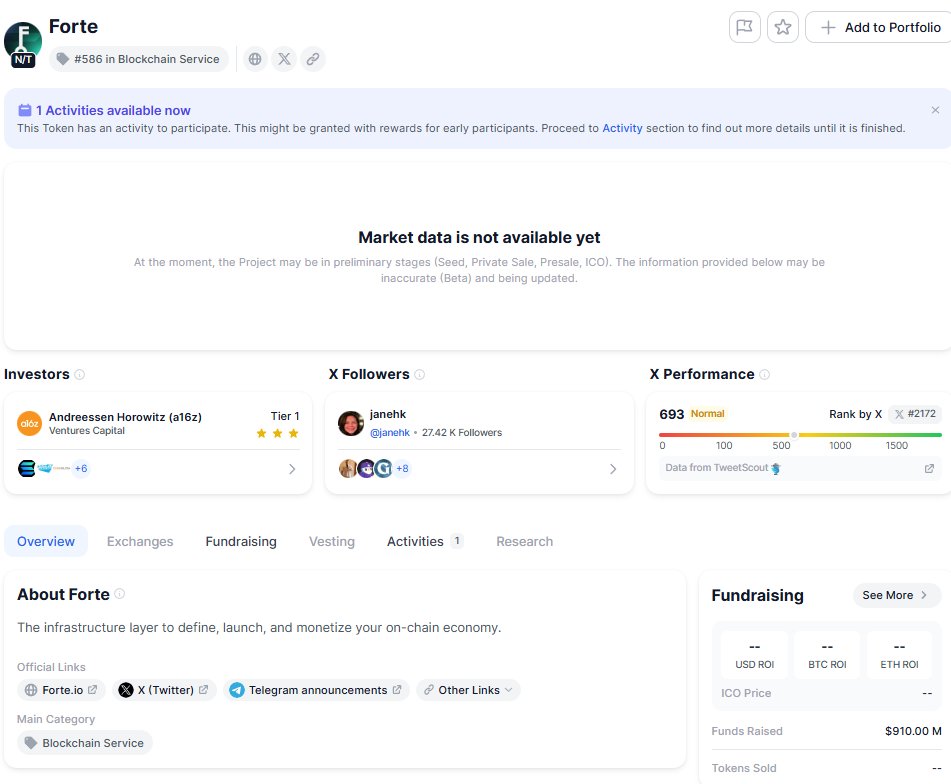Click the ETH ROI card
This screenshot has height=784, width=951.
[x=899, y=655]
